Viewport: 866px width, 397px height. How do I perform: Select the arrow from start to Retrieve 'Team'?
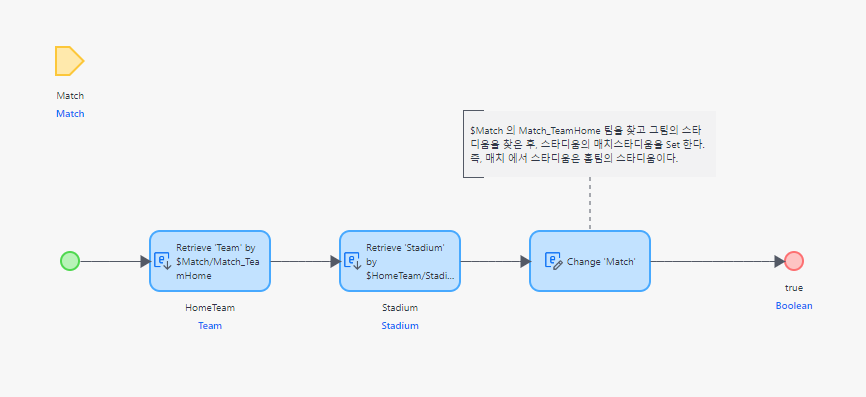pyautogui.click(x=115, y=261)
